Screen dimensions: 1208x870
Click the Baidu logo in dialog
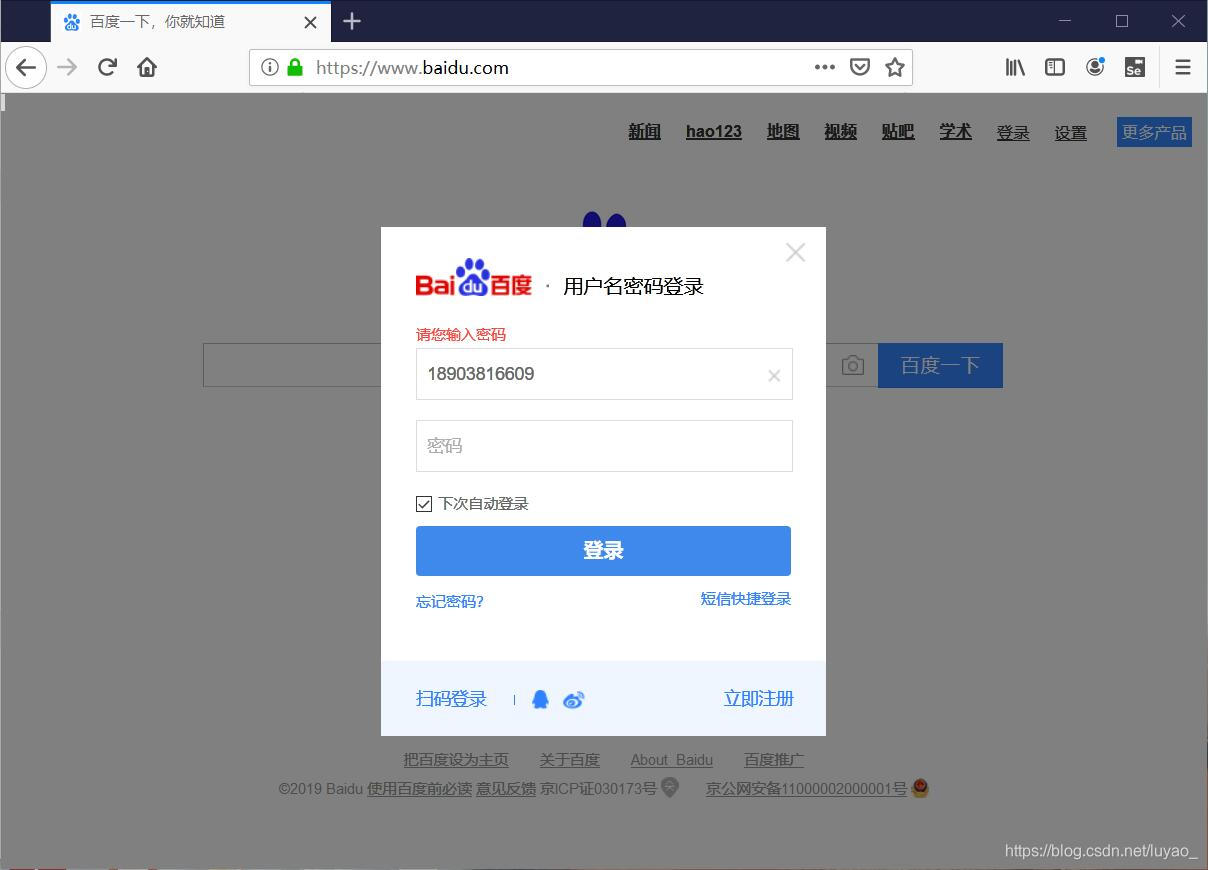click(474, 279)
